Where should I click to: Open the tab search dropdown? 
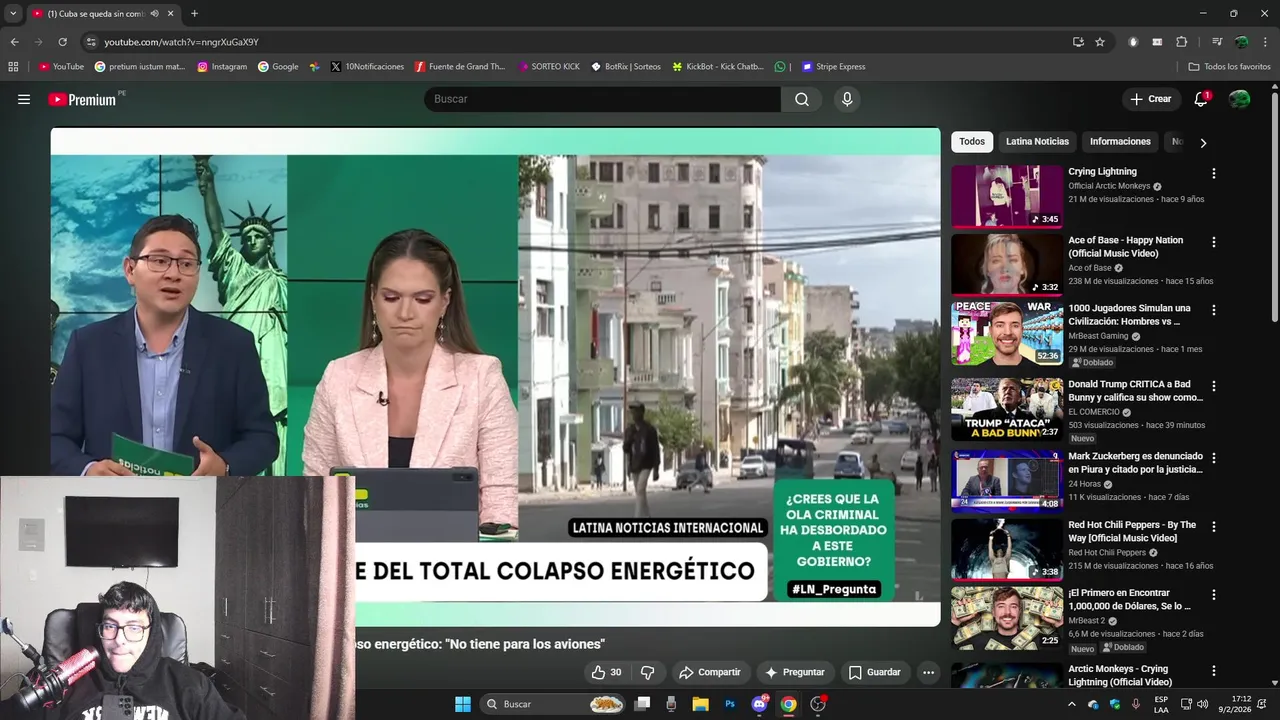coord(13,14)
